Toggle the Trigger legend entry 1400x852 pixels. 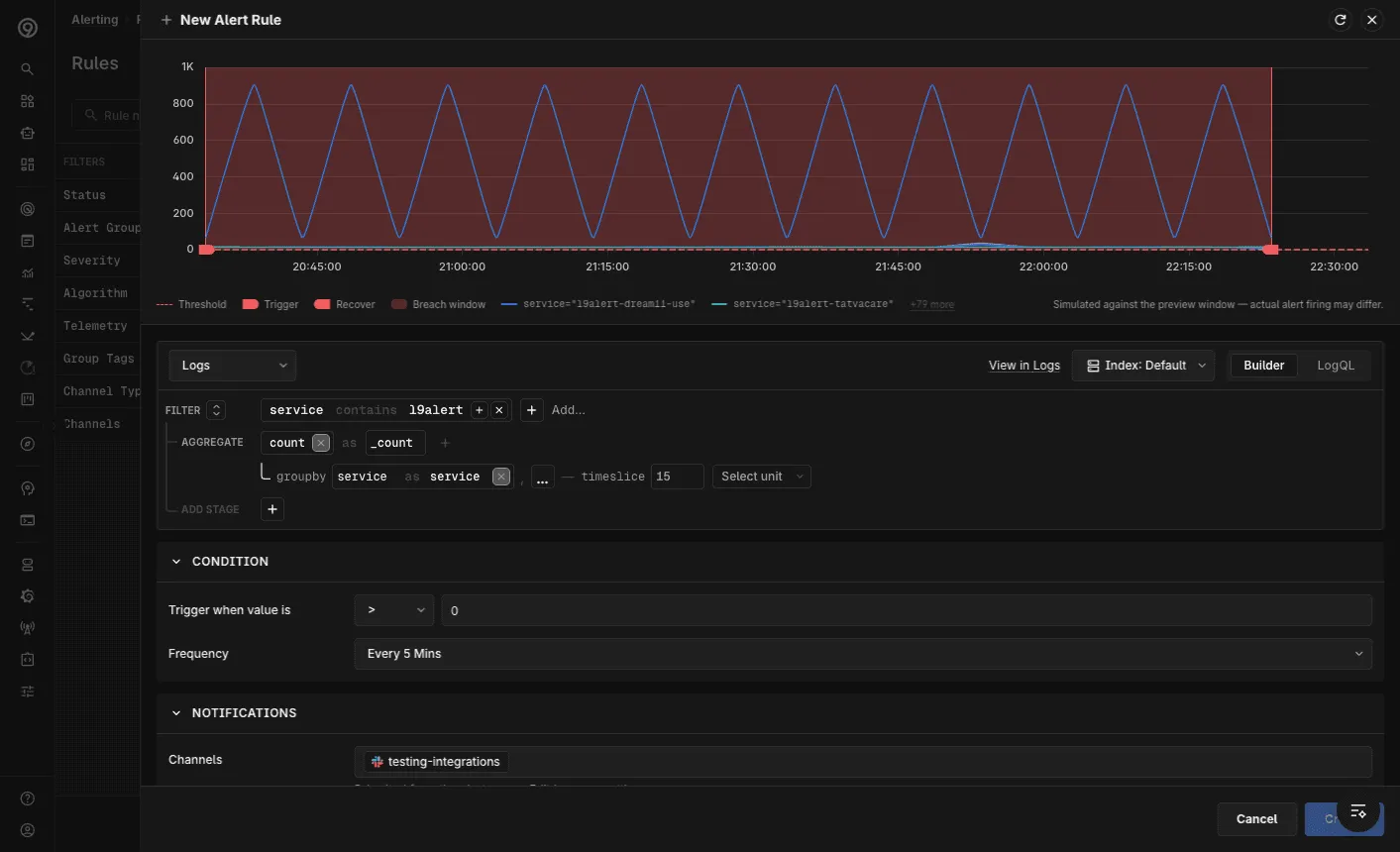point(270,304)
